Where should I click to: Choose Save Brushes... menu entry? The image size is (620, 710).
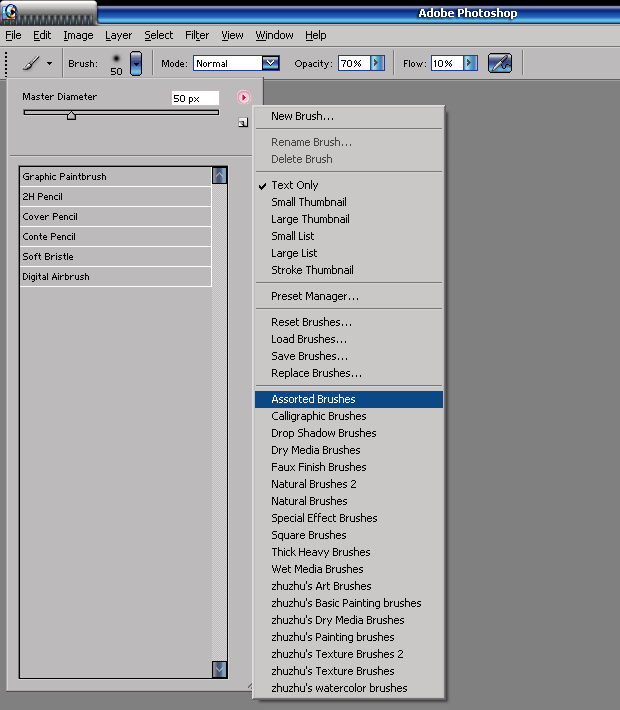349,356
